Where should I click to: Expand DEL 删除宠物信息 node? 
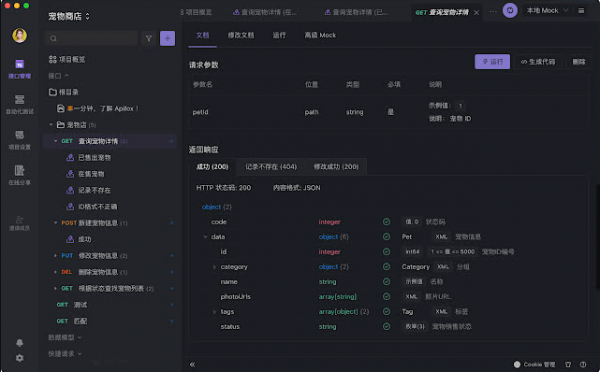click(x=55, y=272)
